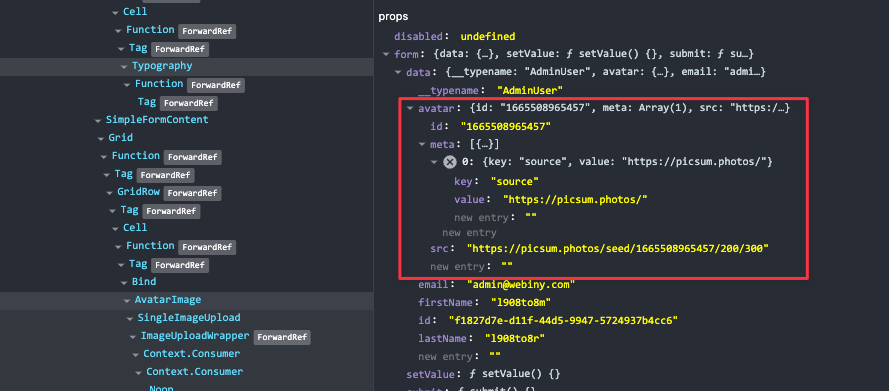Select Context.Consumer directly below ImageUploadWrapper
Image resolution: width=889 pixels, height=391 pixels.
click(192, 354)
